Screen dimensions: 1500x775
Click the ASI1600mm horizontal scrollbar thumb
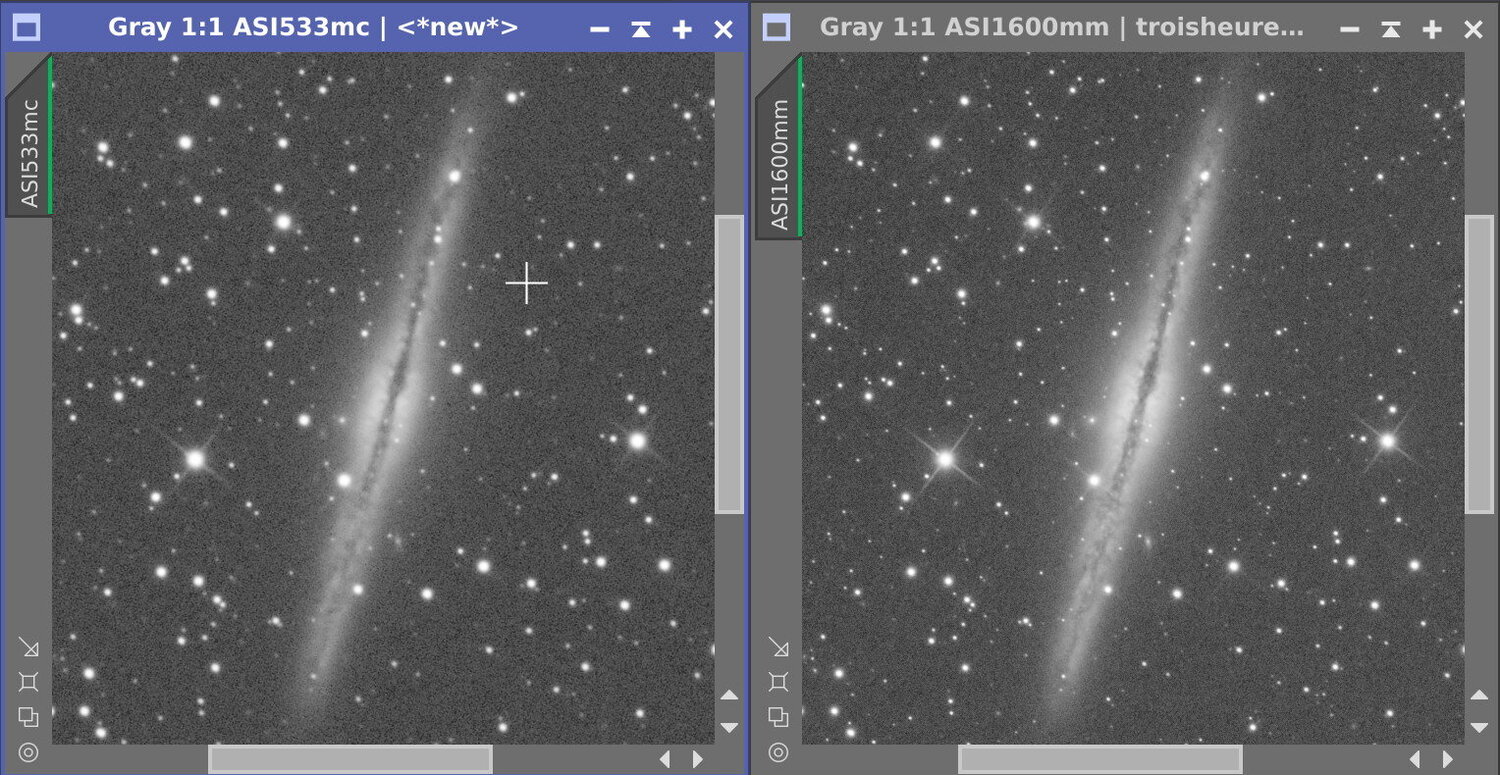[x=1100, y=759]
